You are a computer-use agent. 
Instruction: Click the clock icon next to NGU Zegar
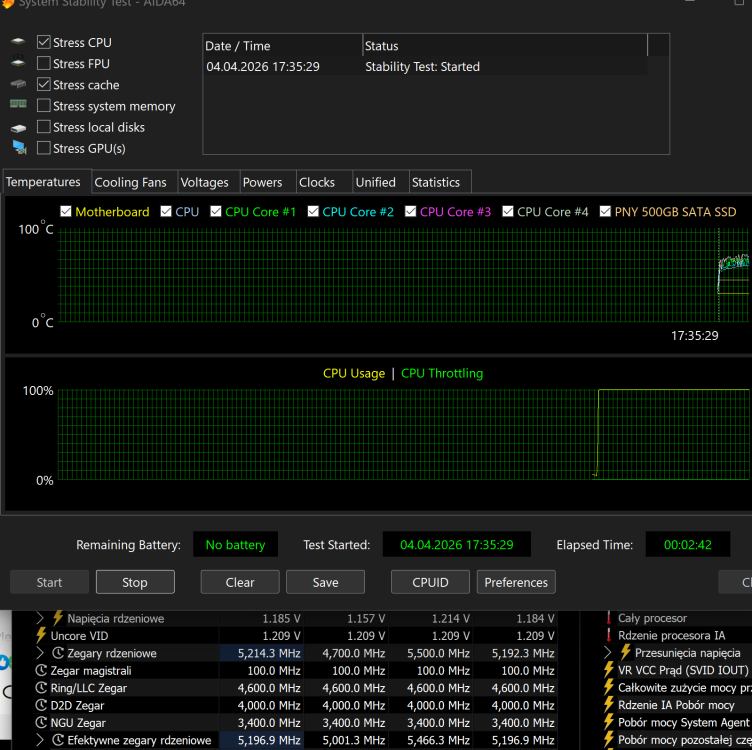click(41, 722)
